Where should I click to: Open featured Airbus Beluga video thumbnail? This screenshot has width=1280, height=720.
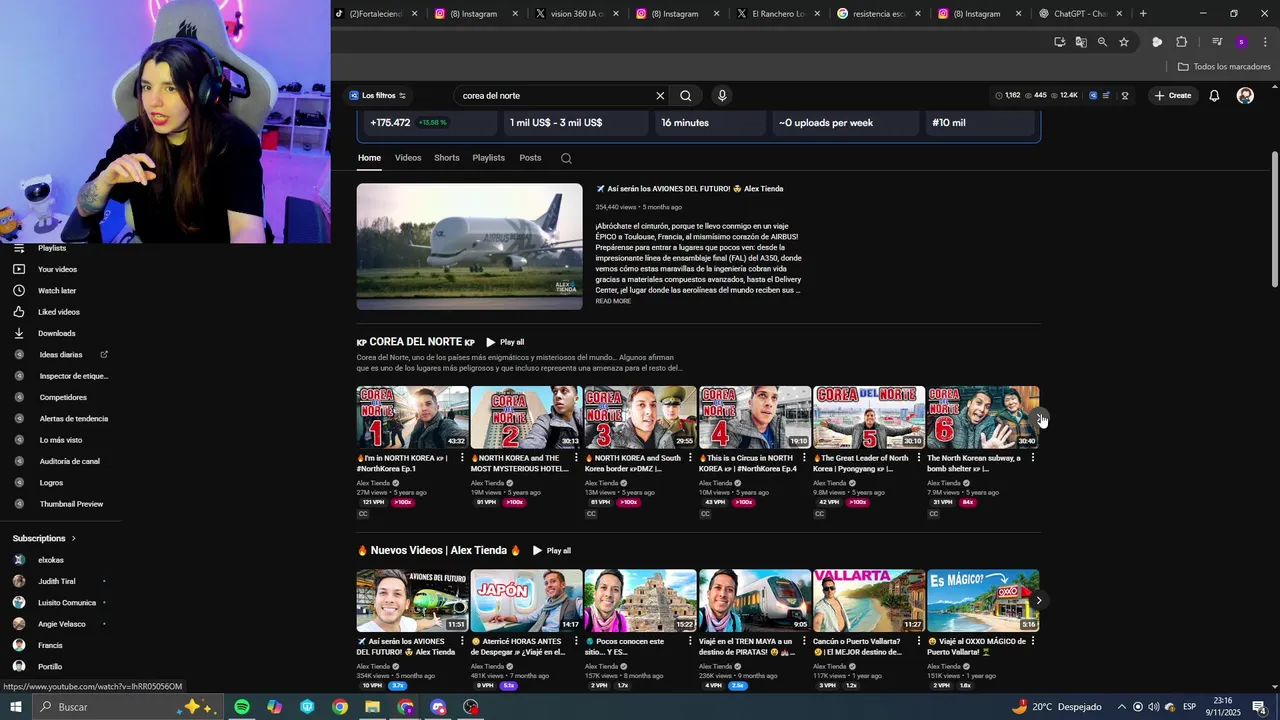(x=469, y=246)
